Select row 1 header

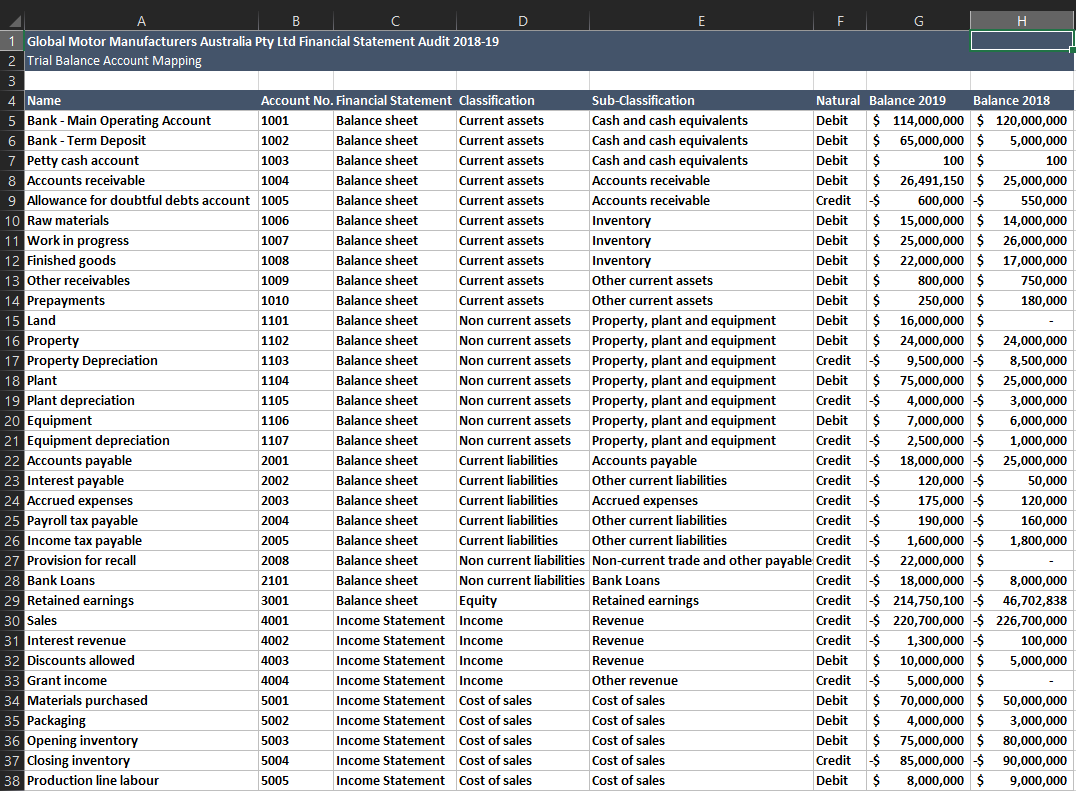point(12,41)
